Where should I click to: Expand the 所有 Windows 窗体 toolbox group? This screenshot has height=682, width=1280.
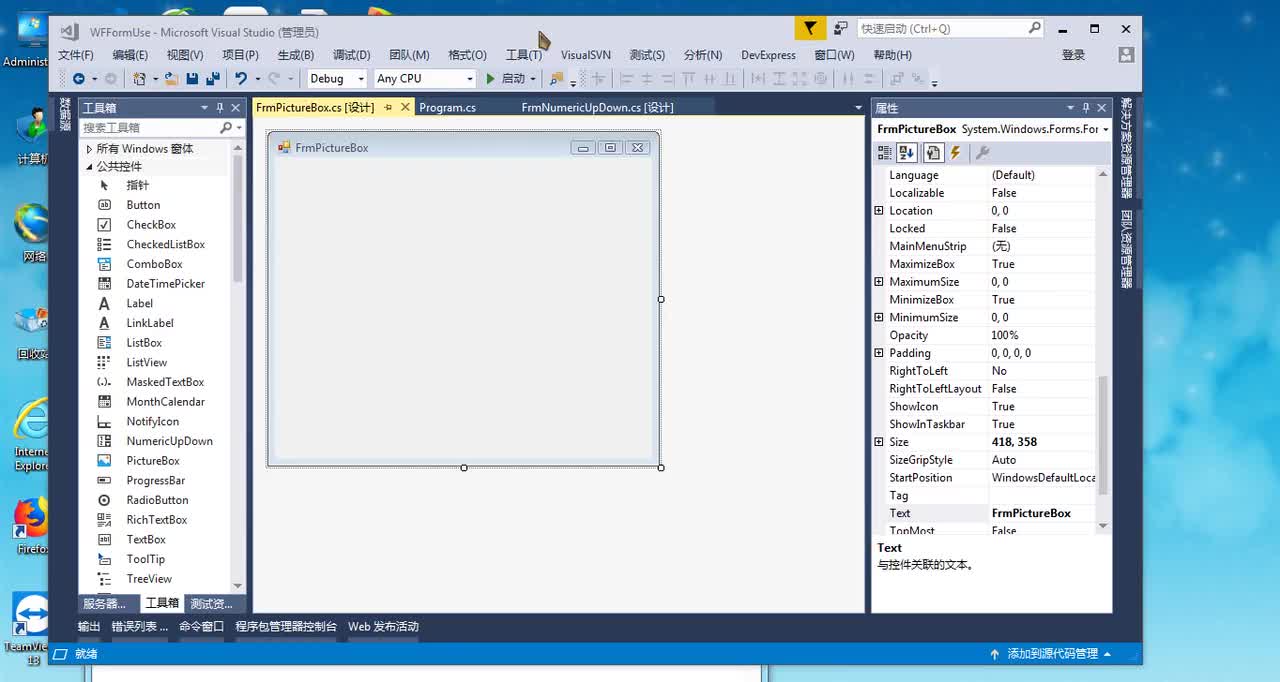coord(89,149)
